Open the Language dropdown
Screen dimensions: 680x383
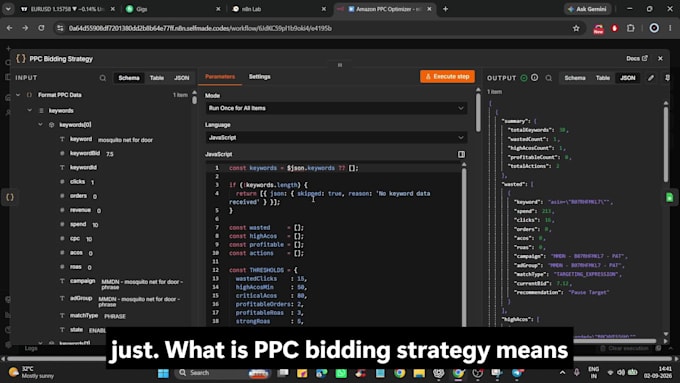click(336, 137)
